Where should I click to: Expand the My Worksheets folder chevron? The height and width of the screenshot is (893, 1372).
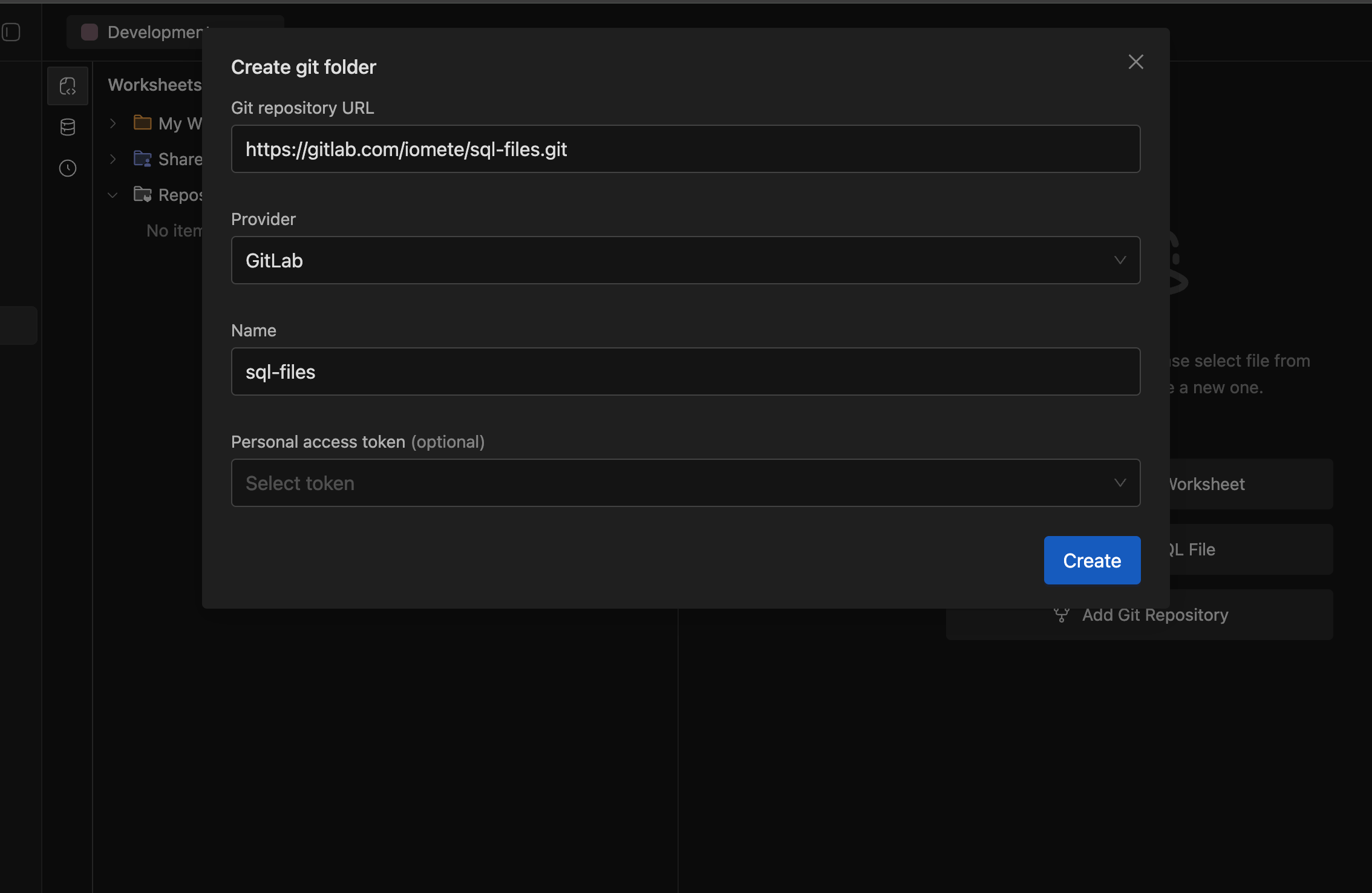click(x=113, y=123)
